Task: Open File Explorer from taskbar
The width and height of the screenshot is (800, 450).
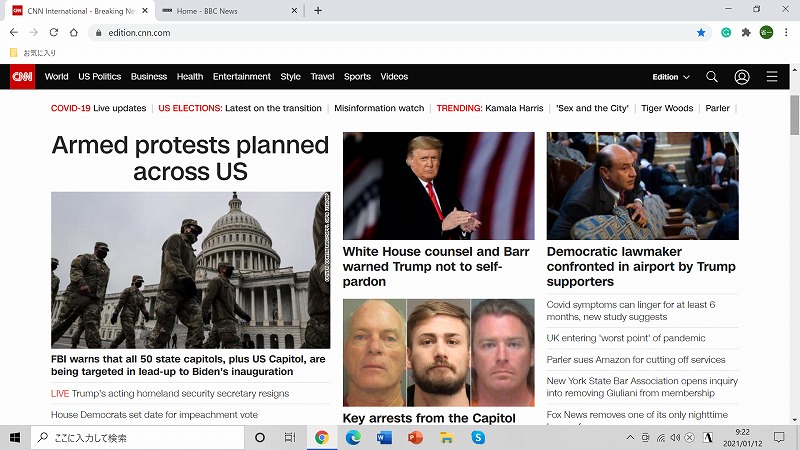Action: pyautogui.click(x=446, y=437)
